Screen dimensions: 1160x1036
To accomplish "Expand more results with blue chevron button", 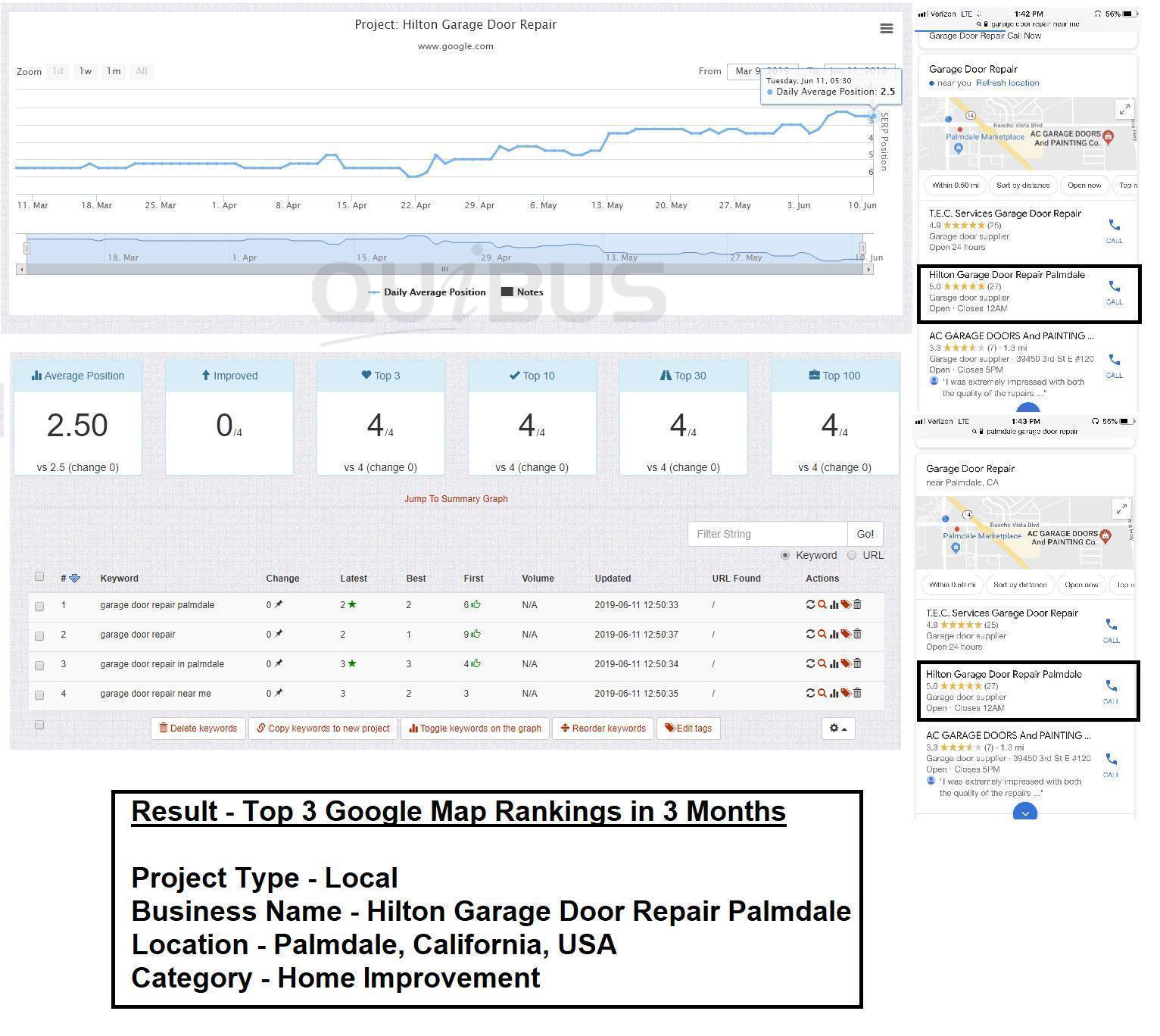I will pos(1024,813).
